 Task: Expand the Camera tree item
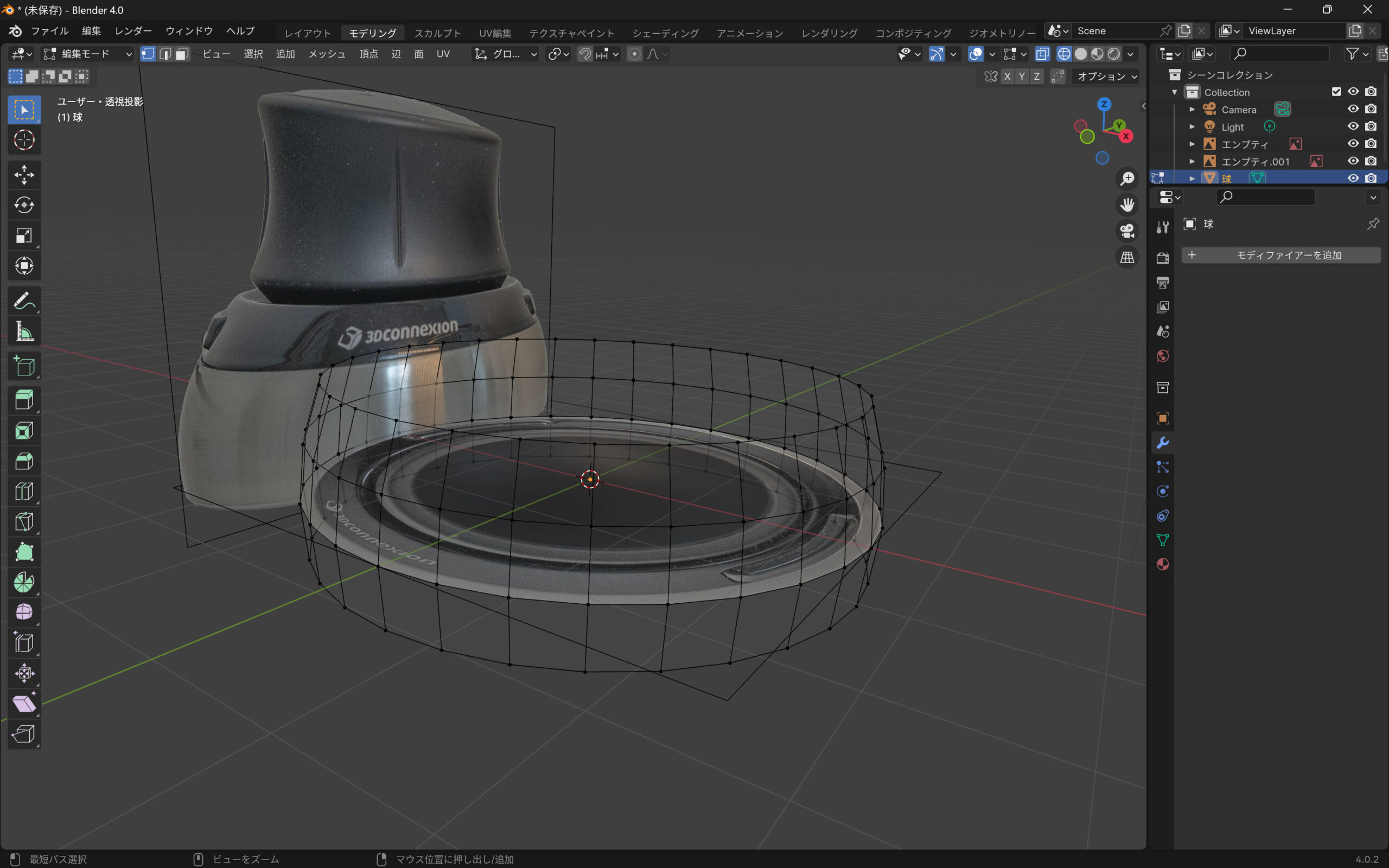click(x=1192, y=109)
